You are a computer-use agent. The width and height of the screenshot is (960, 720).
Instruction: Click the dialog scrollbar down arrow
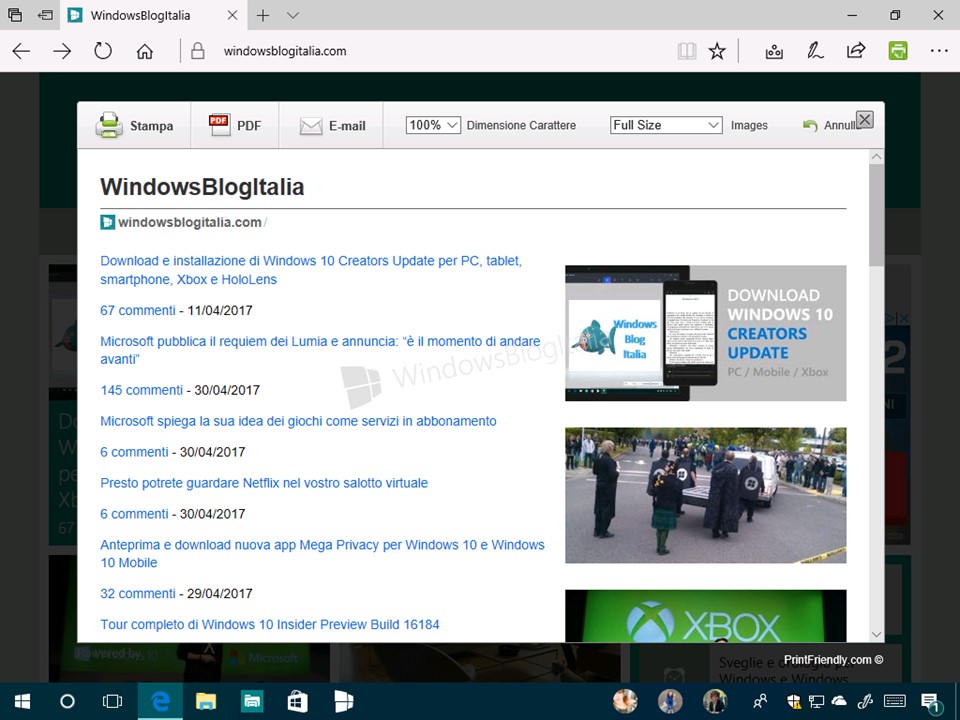(876, 634)
